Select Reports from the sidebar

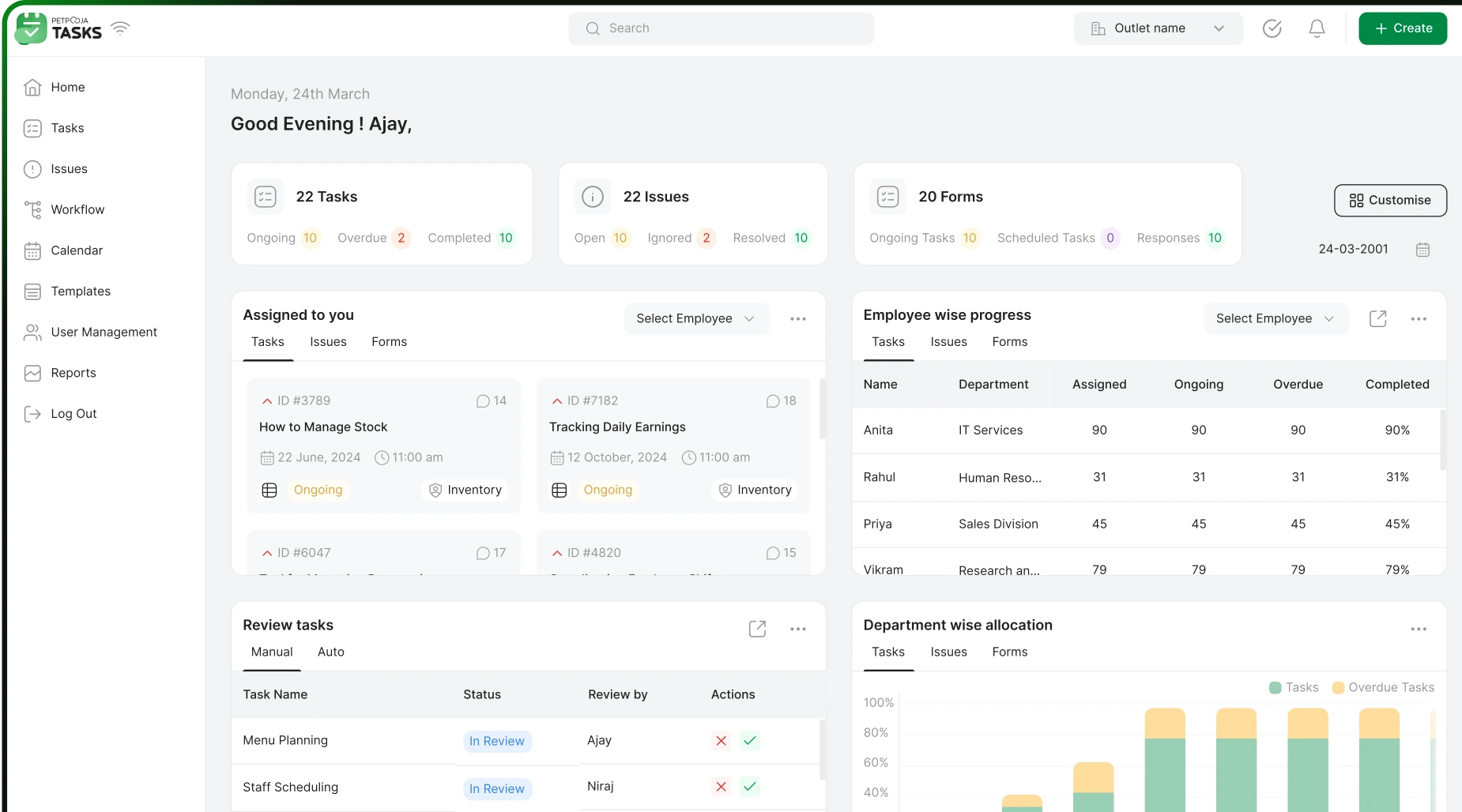[x=73, y=373]
